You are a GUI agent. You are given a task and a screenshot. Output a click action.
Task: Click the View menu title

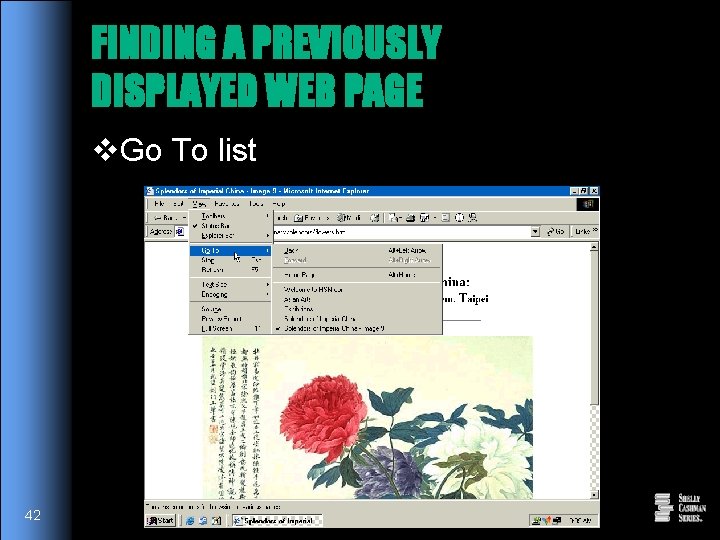pos(199,204)
